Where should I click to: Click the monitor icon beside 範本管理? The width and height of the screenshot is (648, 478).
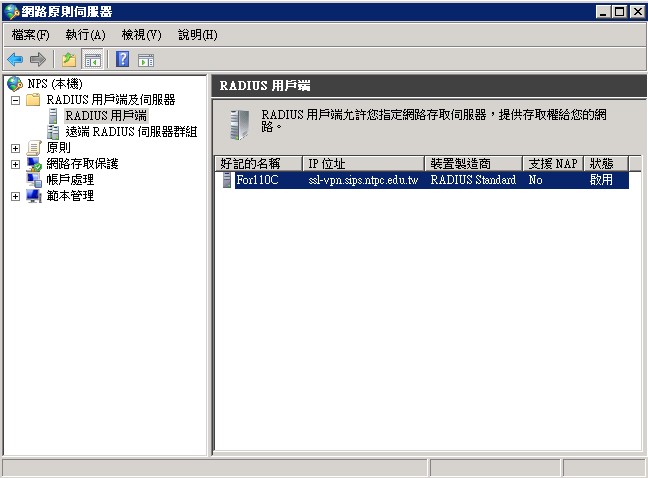34,196
